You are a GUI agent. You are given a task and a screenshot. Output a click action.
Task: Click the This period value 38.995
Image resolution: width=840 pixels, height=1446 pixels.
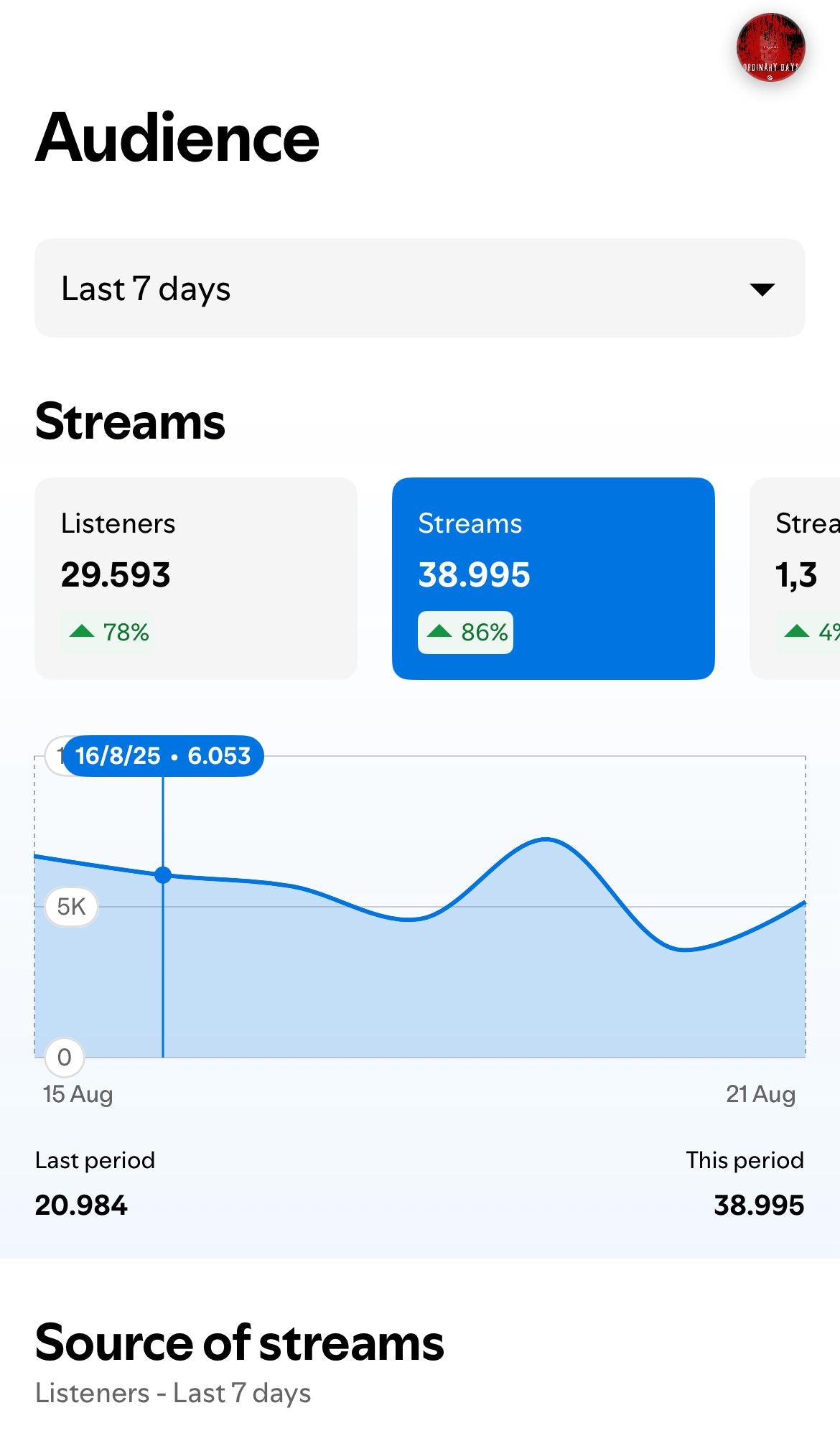[758, 1205]
